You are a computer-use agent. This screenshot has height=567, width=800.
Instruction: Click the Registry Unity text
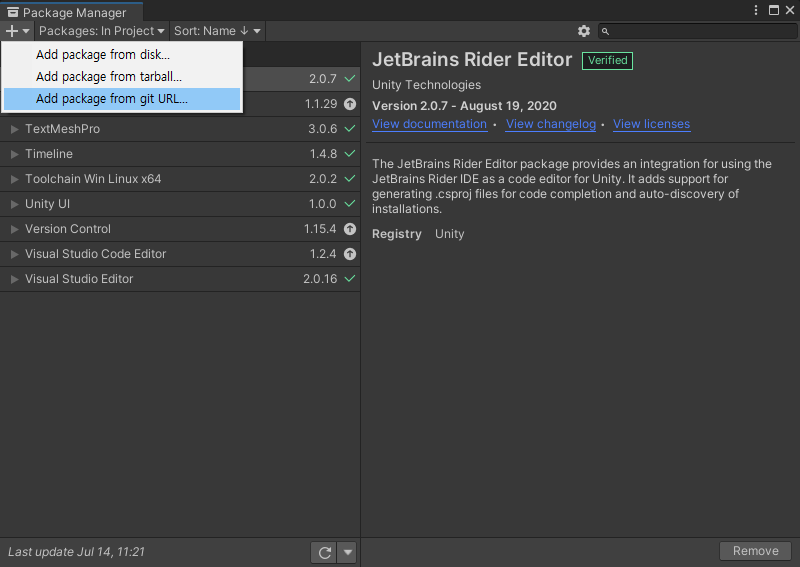point(418,234)
